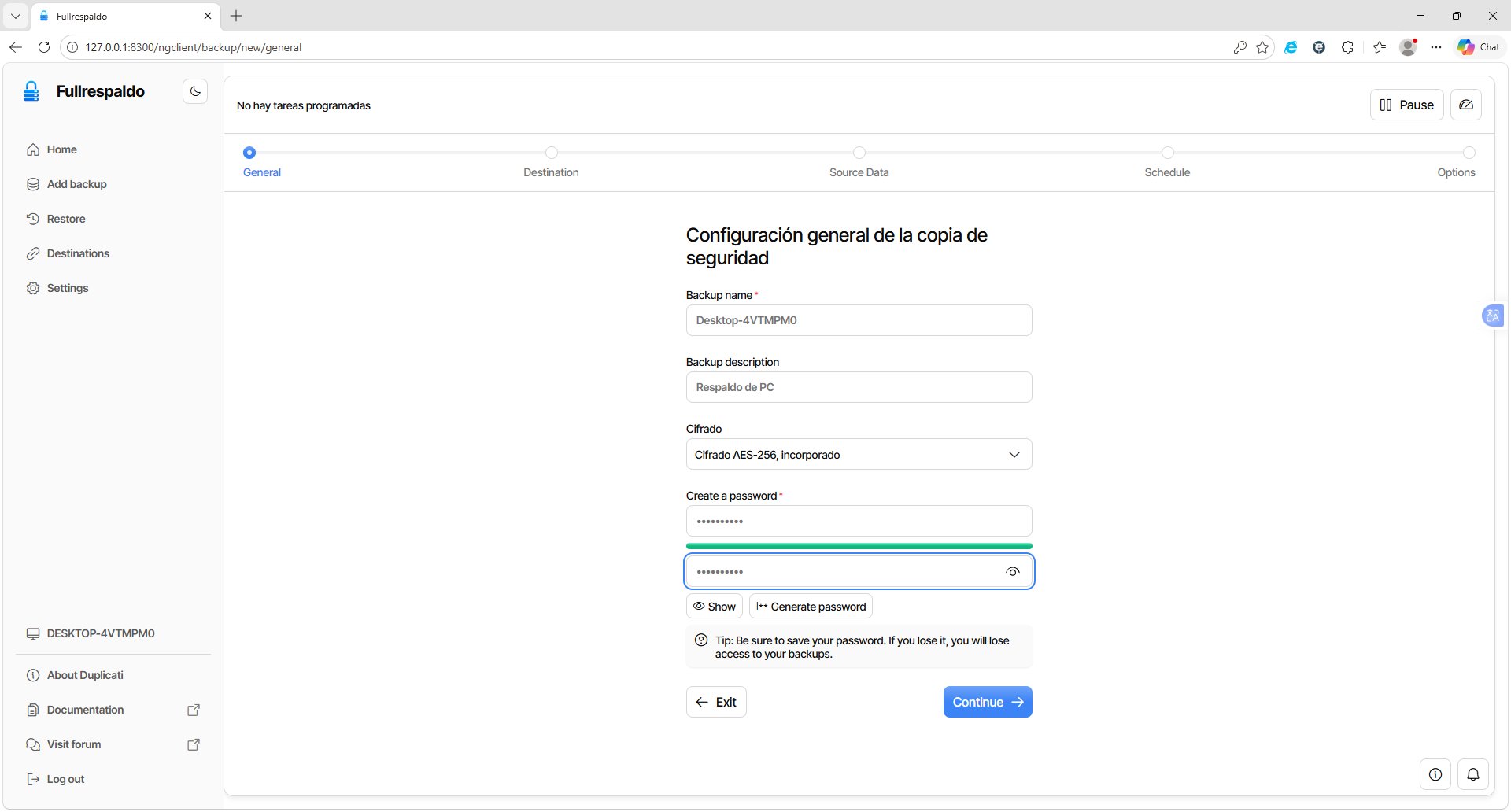Viewport: 1511px width, 812px height.
Task: Click browser back arrow
Action: (16, 47)
